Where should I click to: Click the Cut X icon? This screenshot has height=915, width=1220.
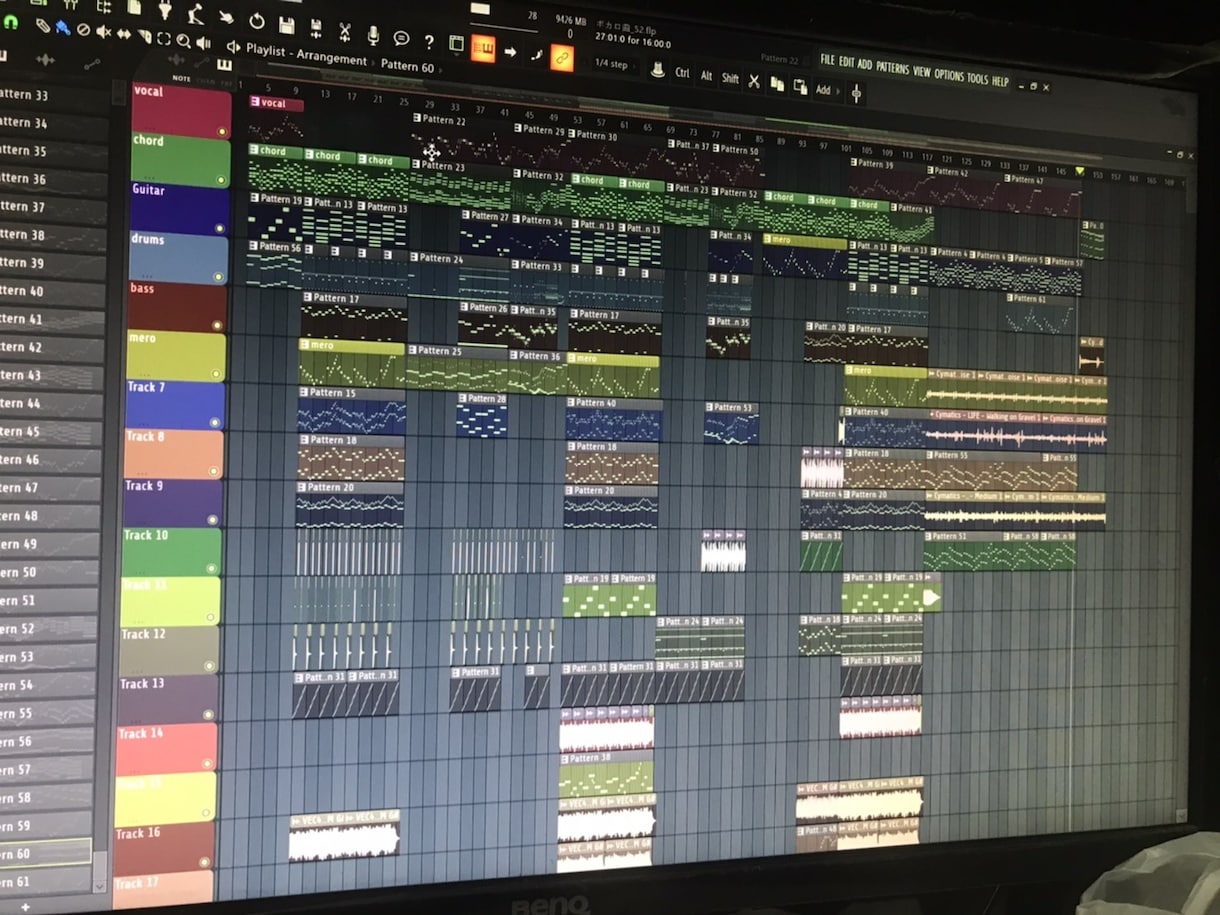[754, 81]
